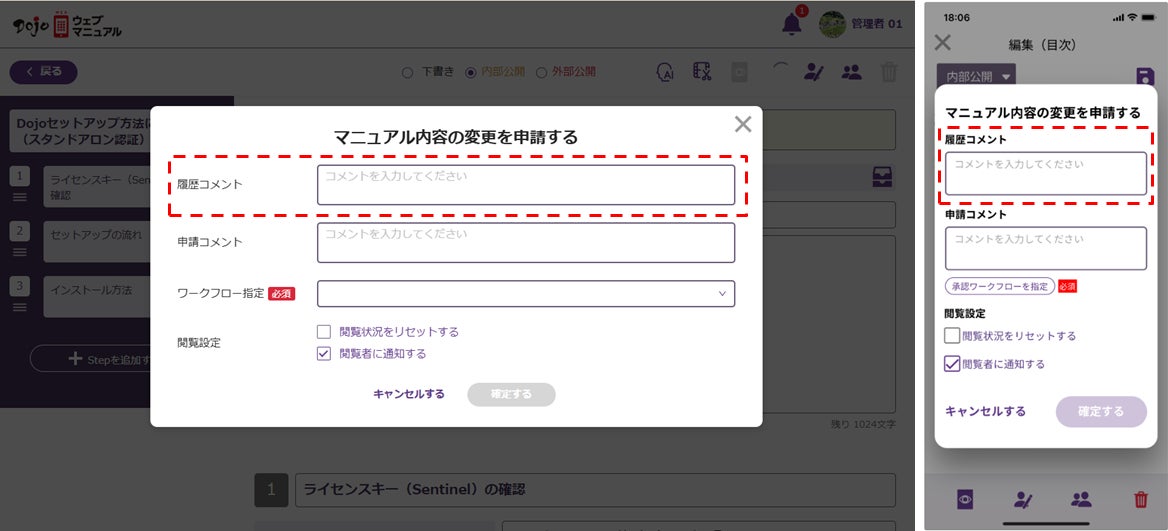
Task: Click the 履歴コメント input in mobile dialog
Action: coord(1046,174)
